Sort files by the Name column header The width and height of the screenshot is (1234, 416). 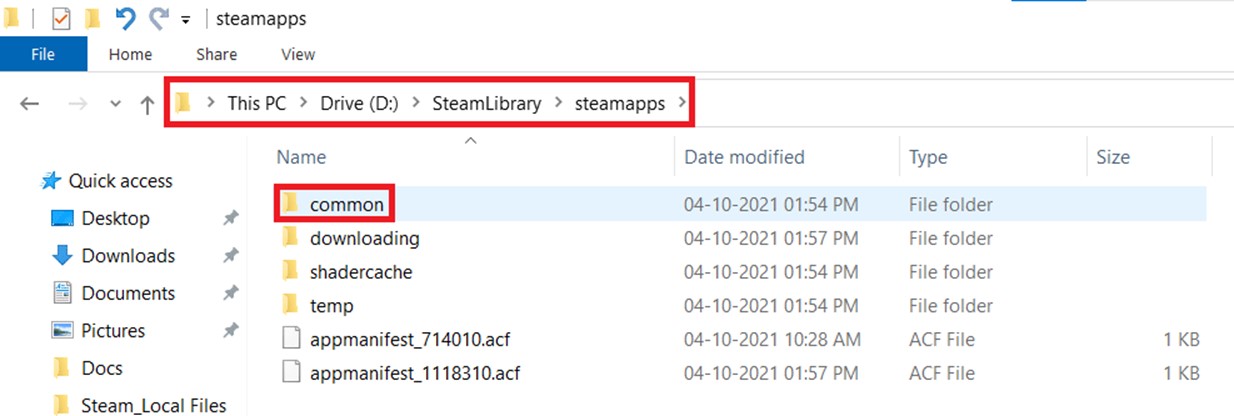click(x=301, y=157)
